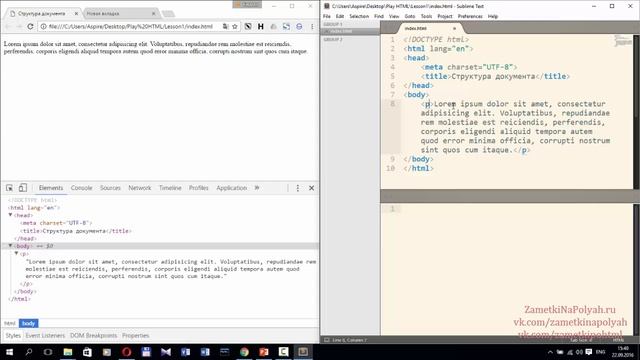Toggle the DevTools device toolbar
This screenshot has width=640, height=360.
[23, 188]
